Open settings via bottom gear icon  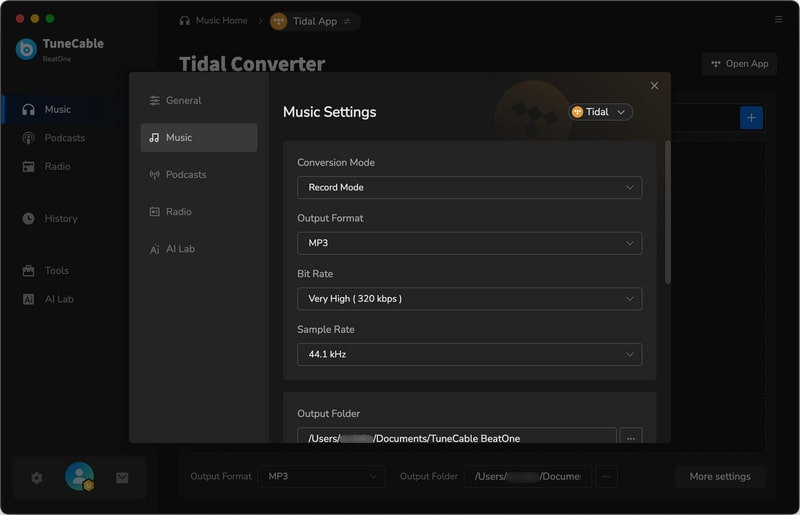37,478
